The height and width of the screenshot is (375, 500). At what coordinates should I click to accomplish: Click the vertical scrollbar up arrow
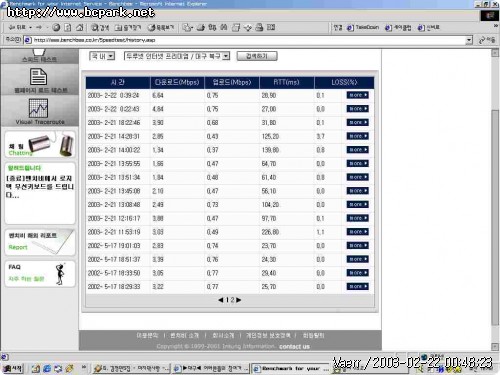(495, 53)
